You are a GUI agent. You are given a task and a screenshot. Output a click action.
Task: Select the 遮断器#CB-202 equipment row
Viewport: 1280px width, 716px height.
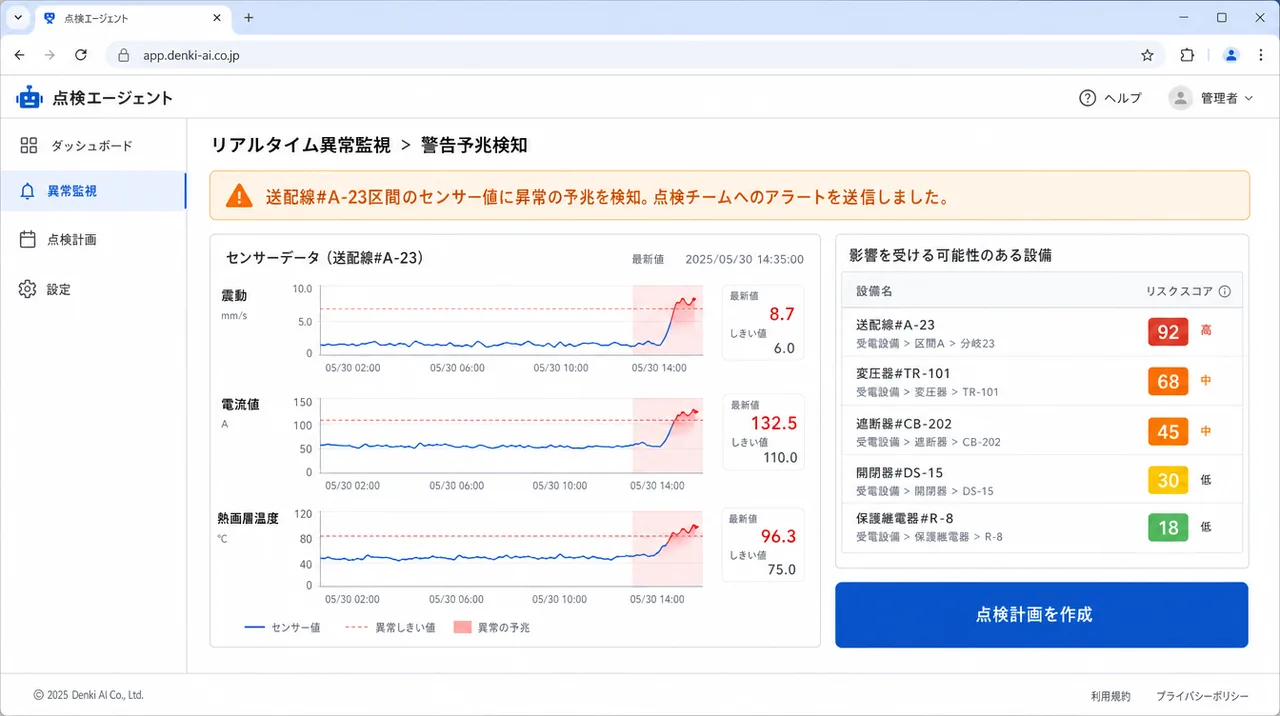click(x=1042, y=431)
